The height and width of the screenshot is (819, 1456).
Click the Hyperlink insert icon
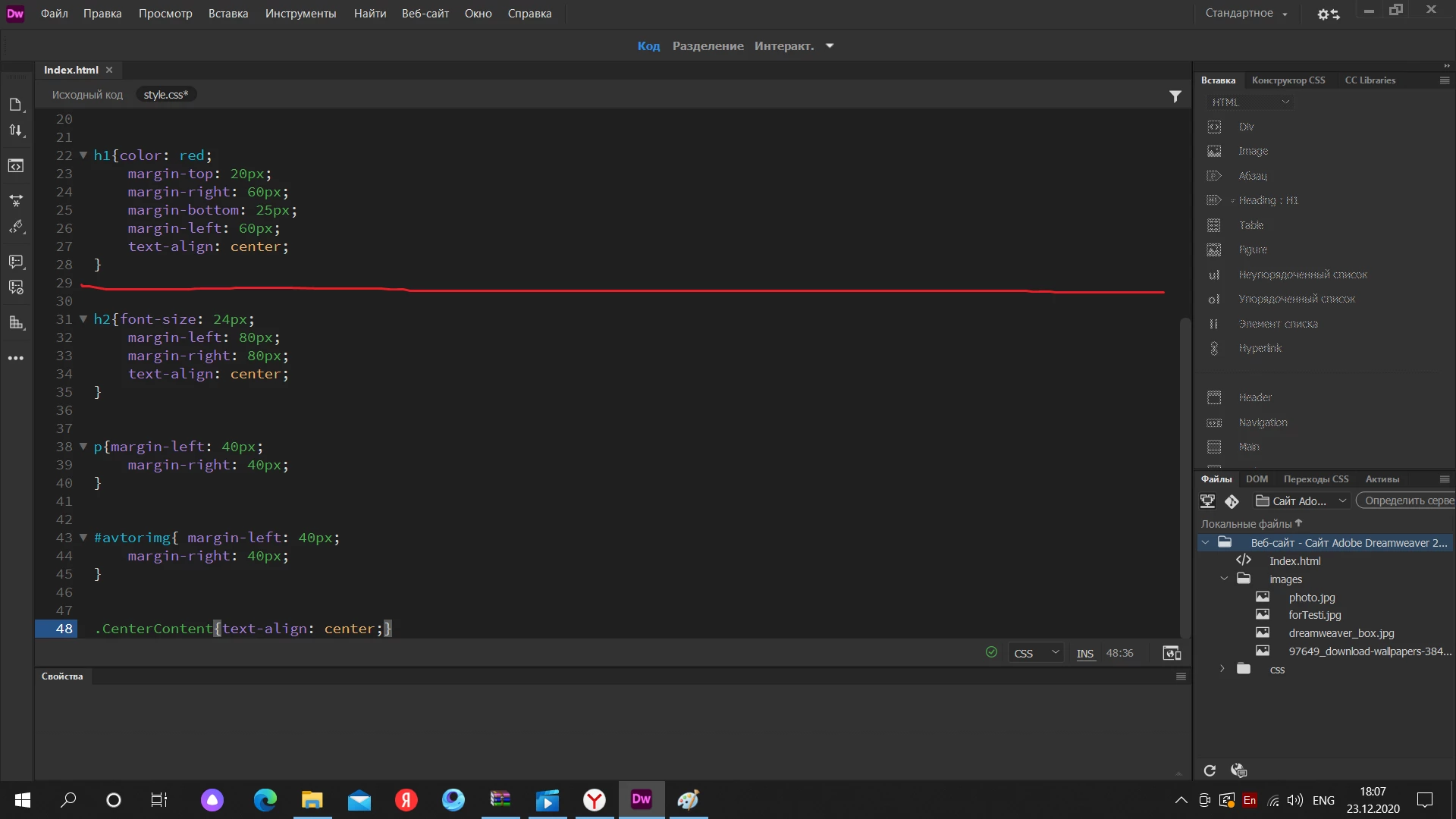tap(1214, 348)
